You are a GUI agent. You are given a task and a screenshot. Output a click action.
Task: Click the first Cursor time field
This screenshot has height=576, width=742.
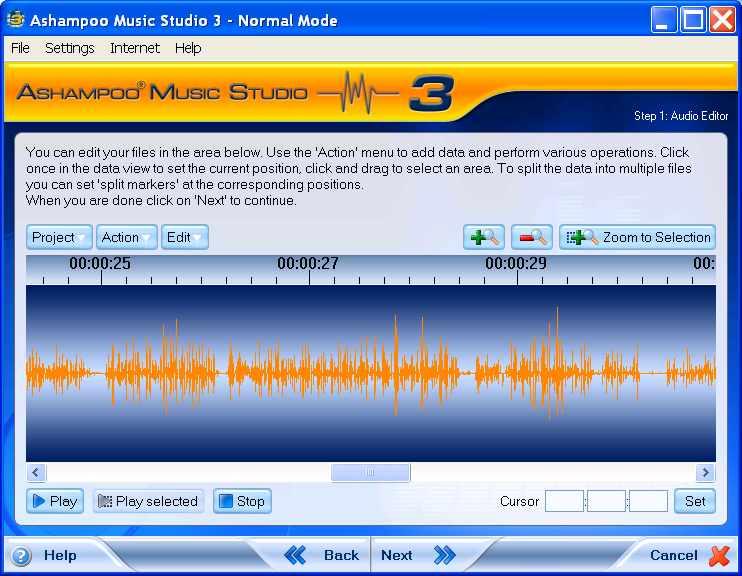point(564,501)
